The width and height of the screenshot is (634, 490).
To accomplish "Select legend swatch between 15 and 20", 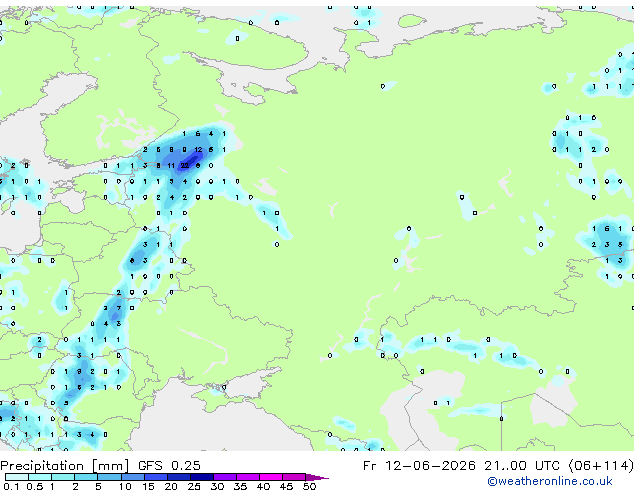I will (x=156, y=477).
